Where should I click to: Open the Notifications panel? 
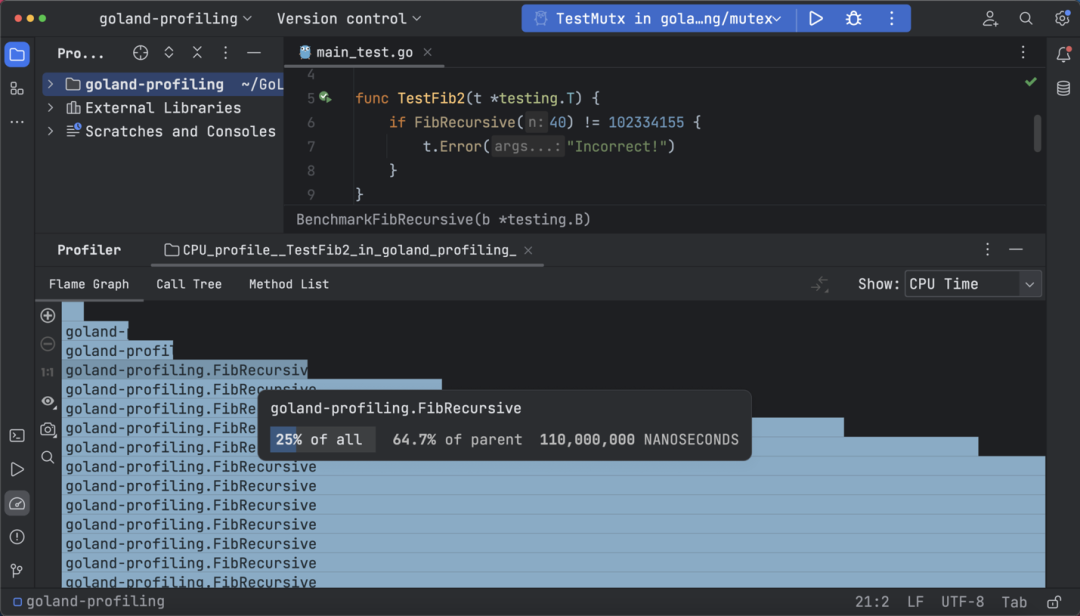tap(1063, 54)
